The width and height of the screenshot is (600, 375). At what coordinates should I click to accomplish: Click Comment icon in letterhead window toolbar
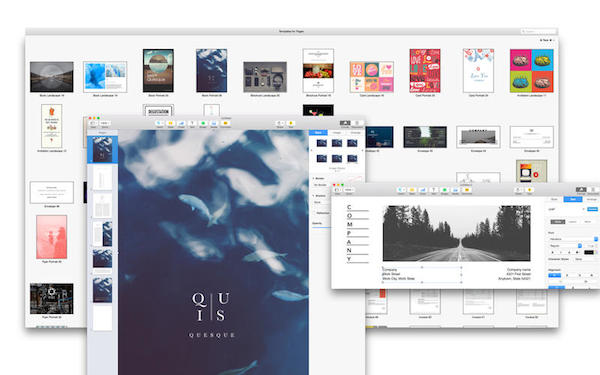click(x=467, y=189)
